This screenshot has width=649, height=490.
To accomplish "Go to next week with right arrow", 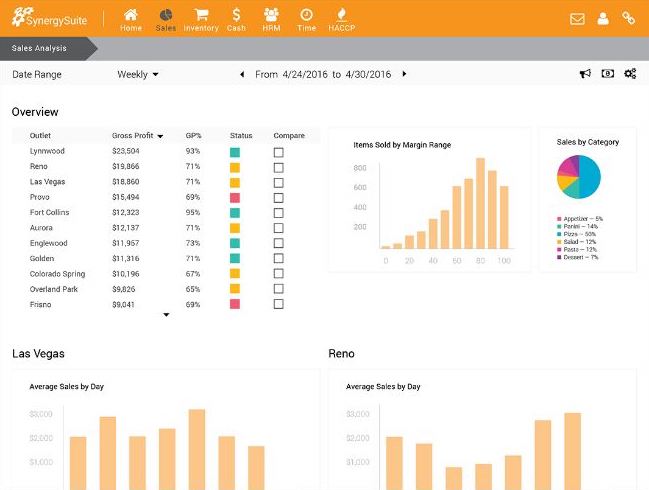I will [x=404, y=74].
